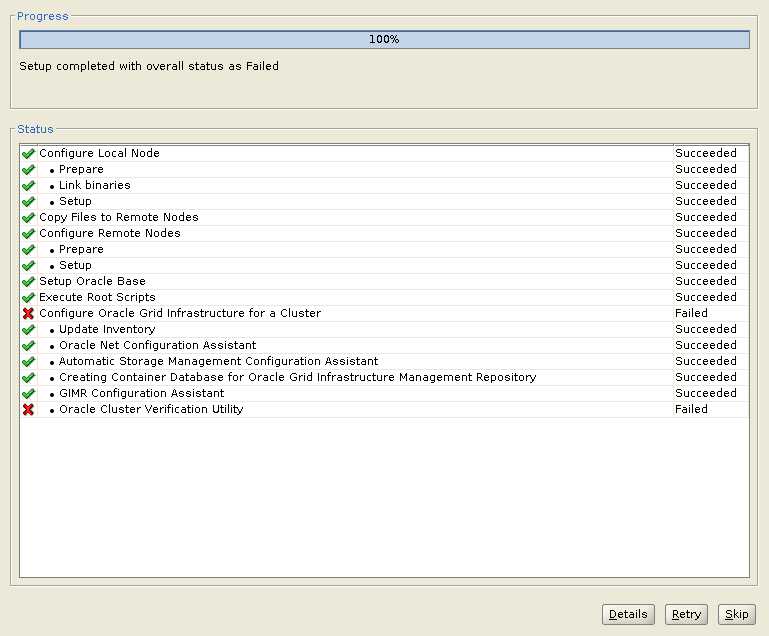
Task: Select Update Inventory step text
Action: click(x=107, y=329)
